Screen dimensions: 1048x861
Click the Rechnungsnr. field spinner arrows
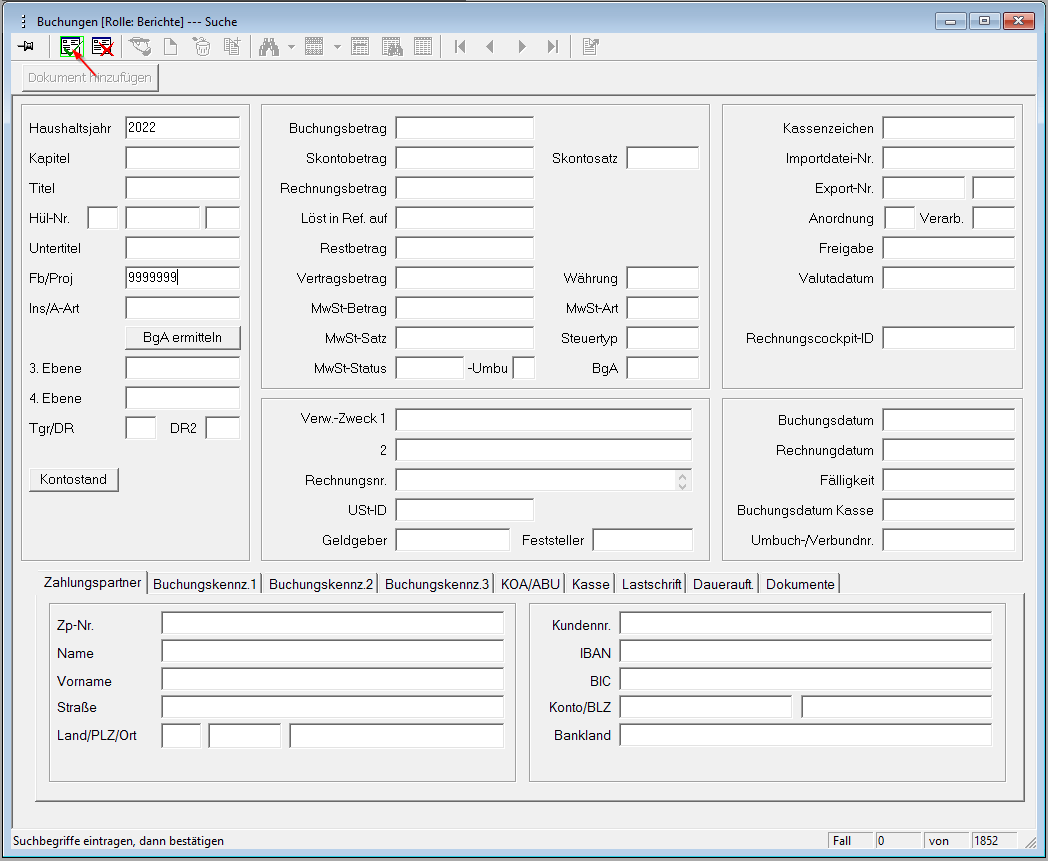[x=683, y=480]
